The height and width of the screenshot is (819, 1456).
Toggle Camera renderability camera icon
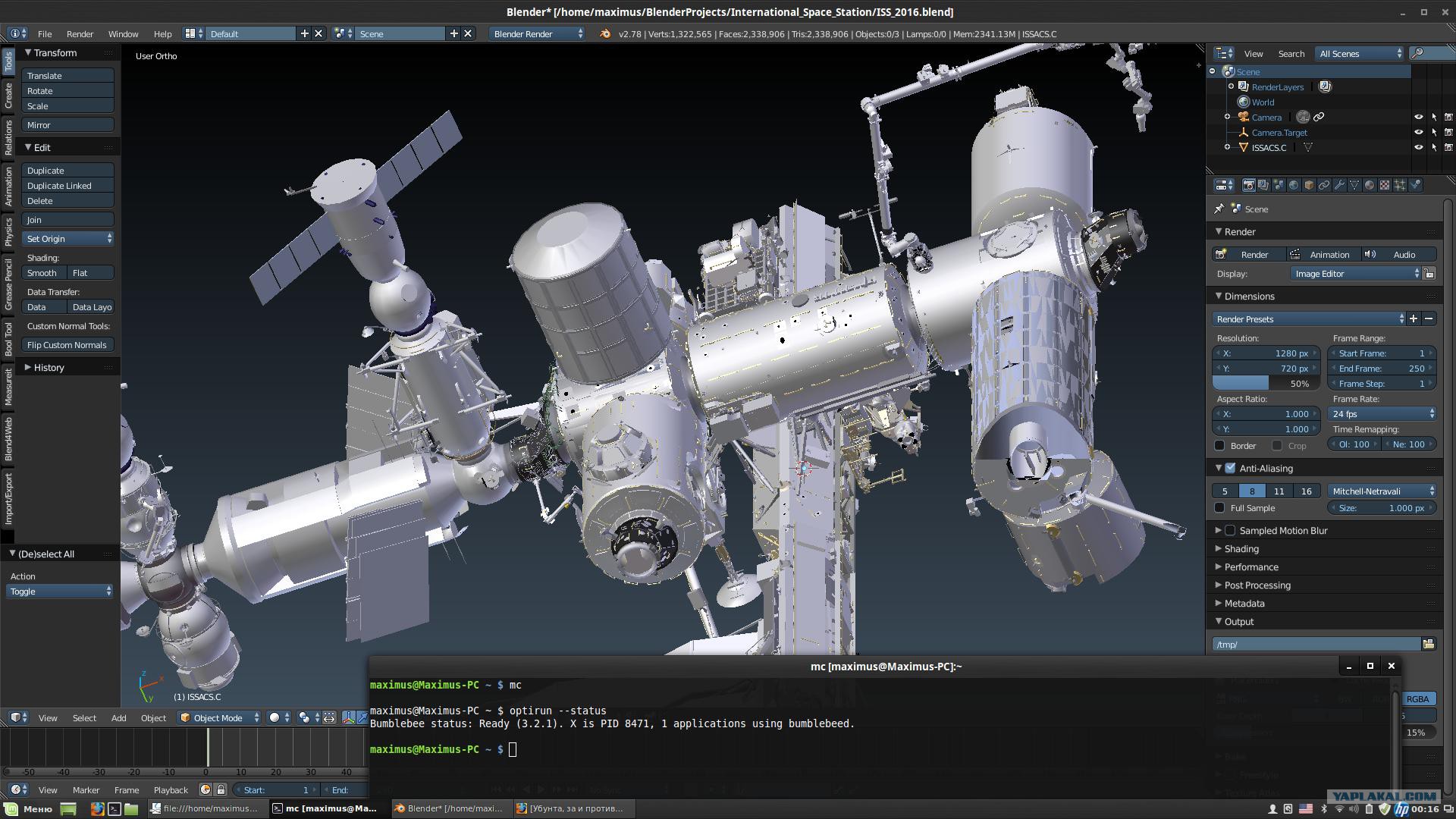(x=1448, y=118)
